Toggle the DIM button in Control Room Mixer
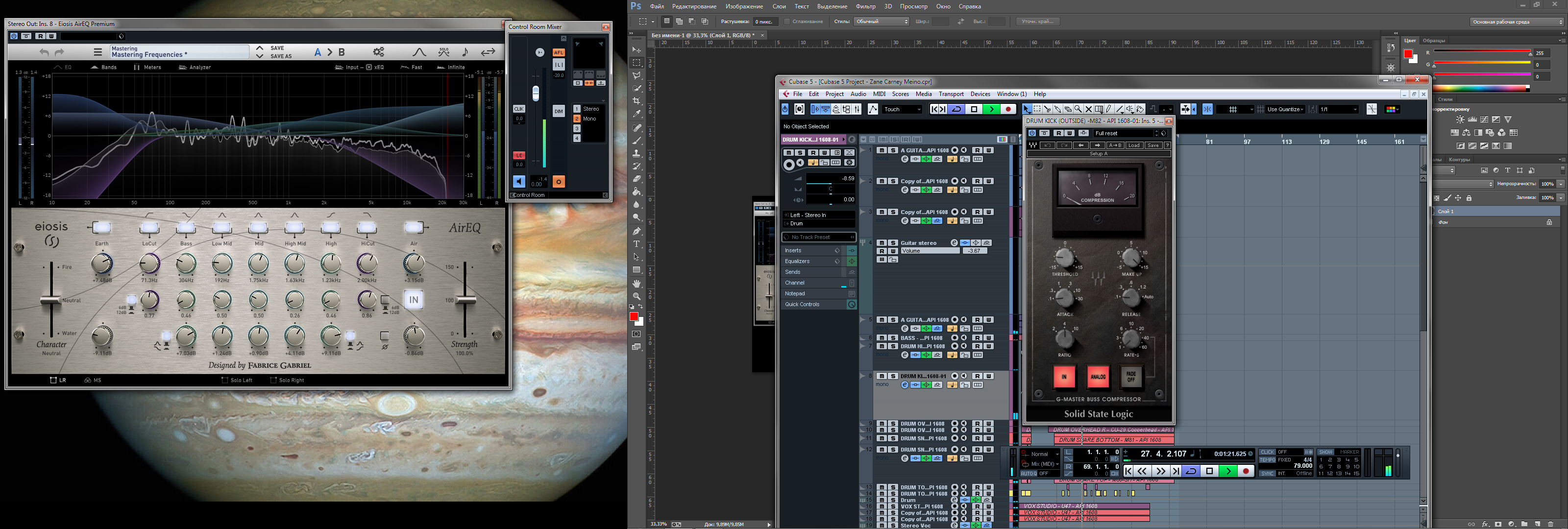This screenshot has width=1568, height=529. (x=559, y=111)
